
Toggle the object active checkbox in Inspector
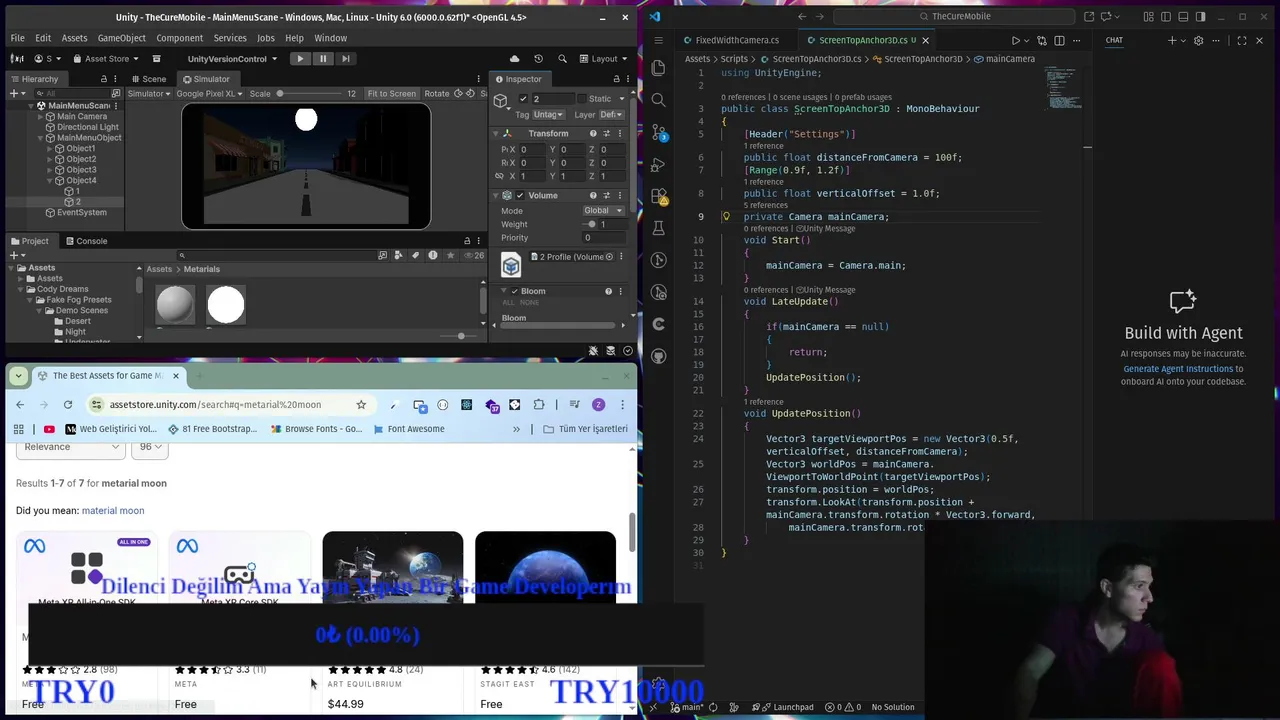(522, 99)
